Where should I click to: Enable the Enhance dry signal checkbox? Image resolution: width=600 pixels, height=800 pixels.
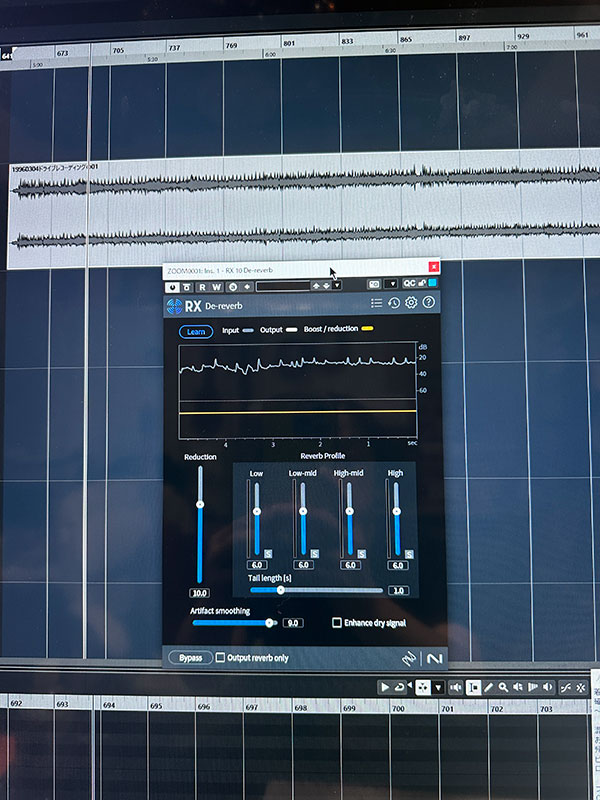pos(337,623)
